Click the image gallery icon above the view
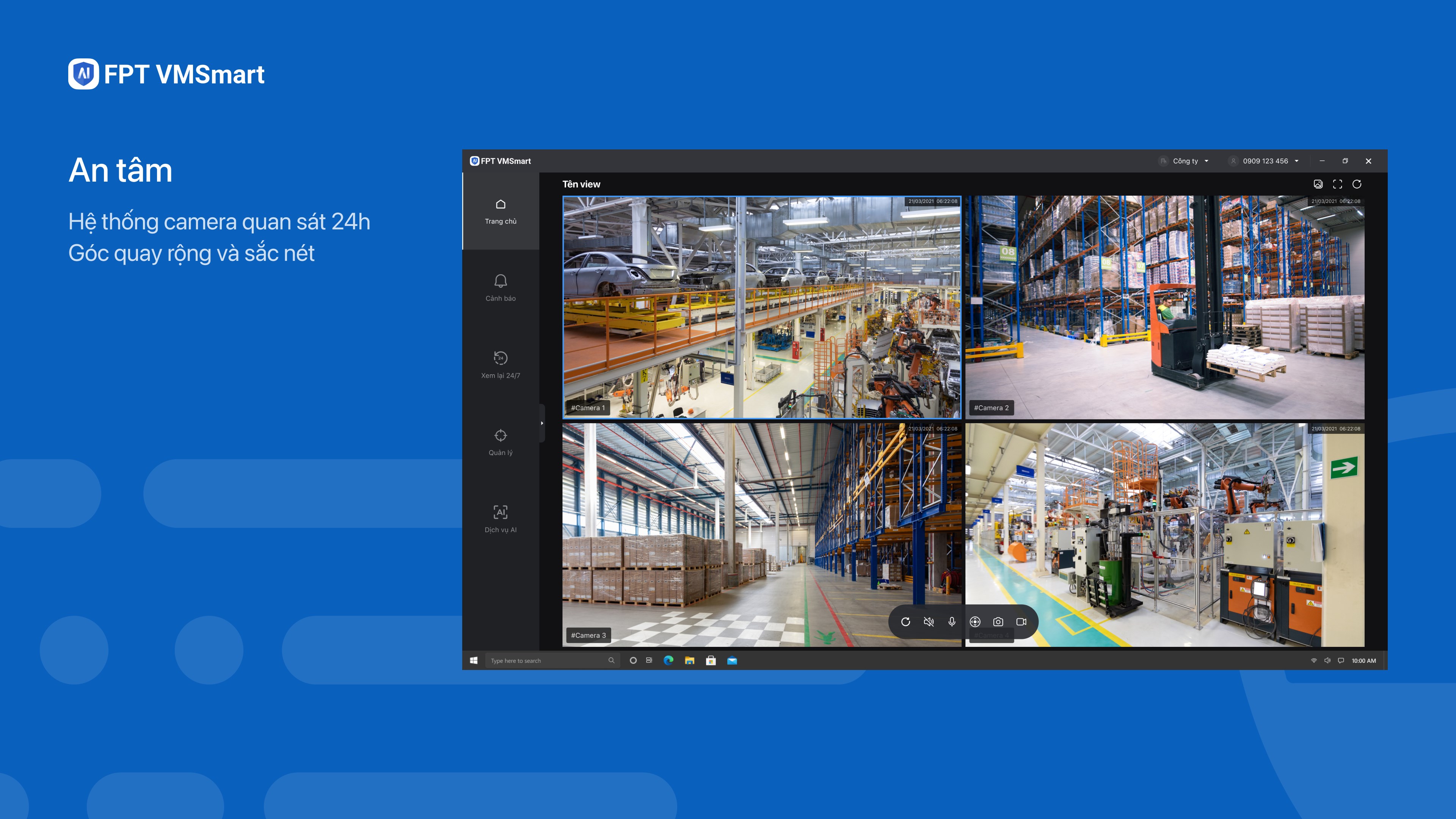Screen dimensions: 1456x819 tap(1318, 184)
